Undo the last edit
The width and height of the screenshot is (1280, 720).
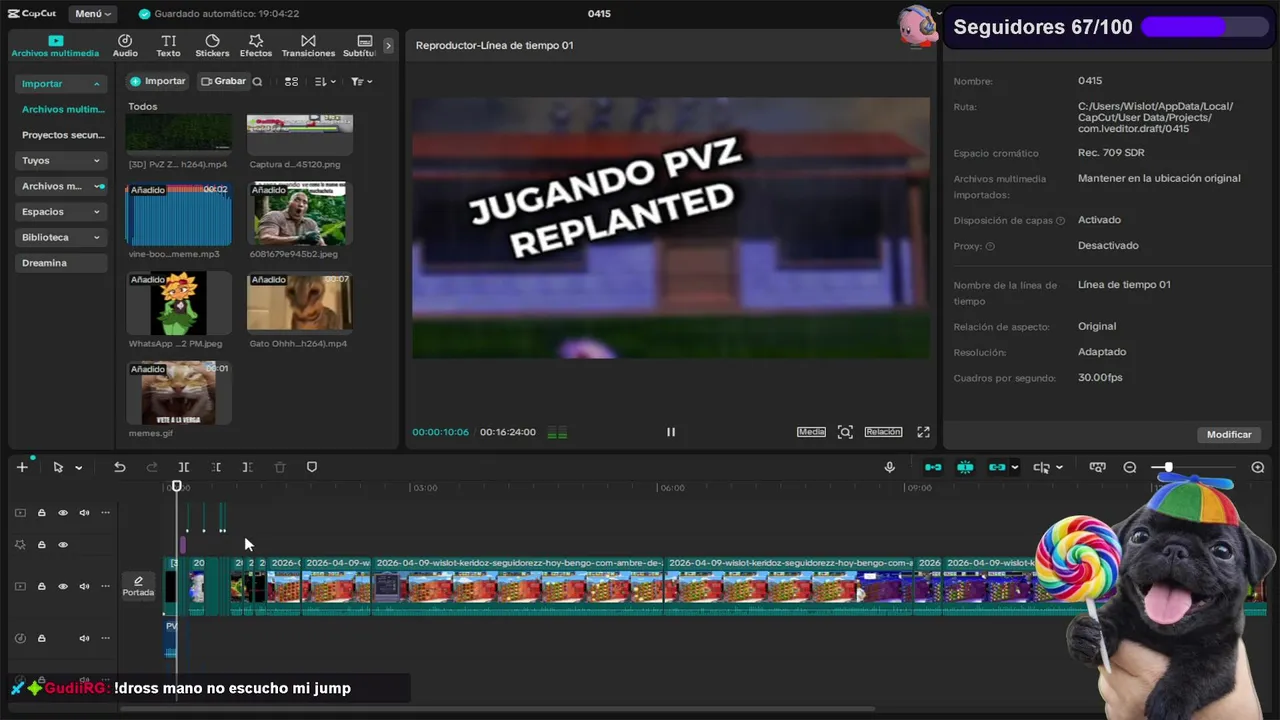[119, 467]
